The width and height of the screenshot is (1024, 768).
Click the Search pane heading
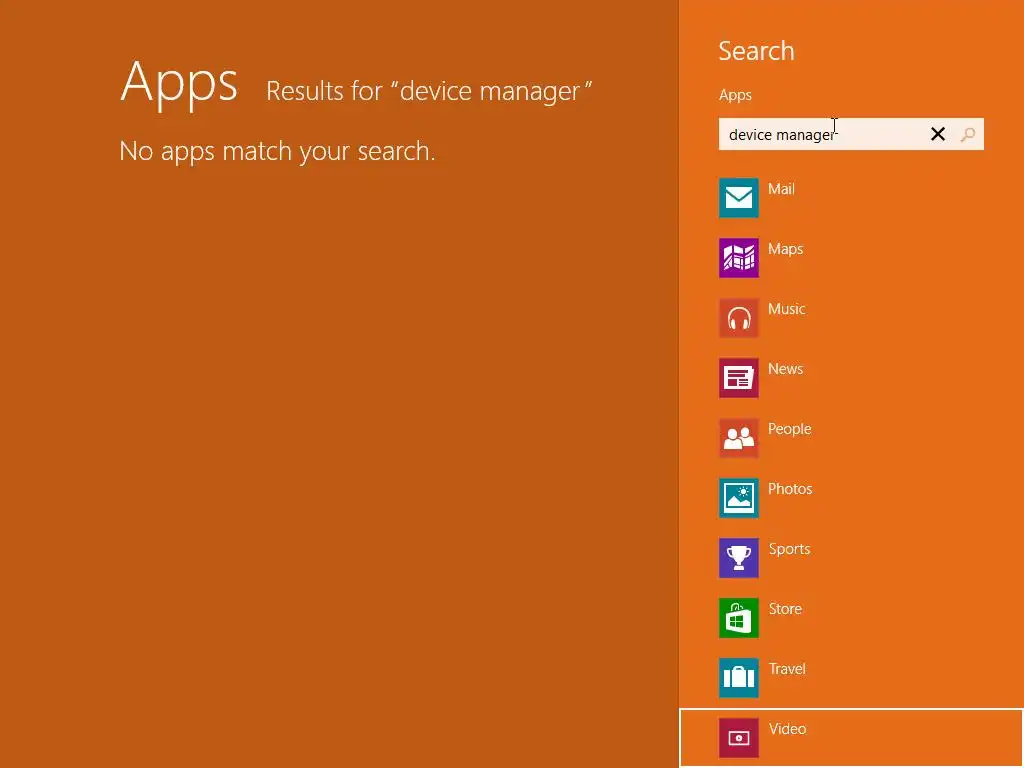pos(756,51)
